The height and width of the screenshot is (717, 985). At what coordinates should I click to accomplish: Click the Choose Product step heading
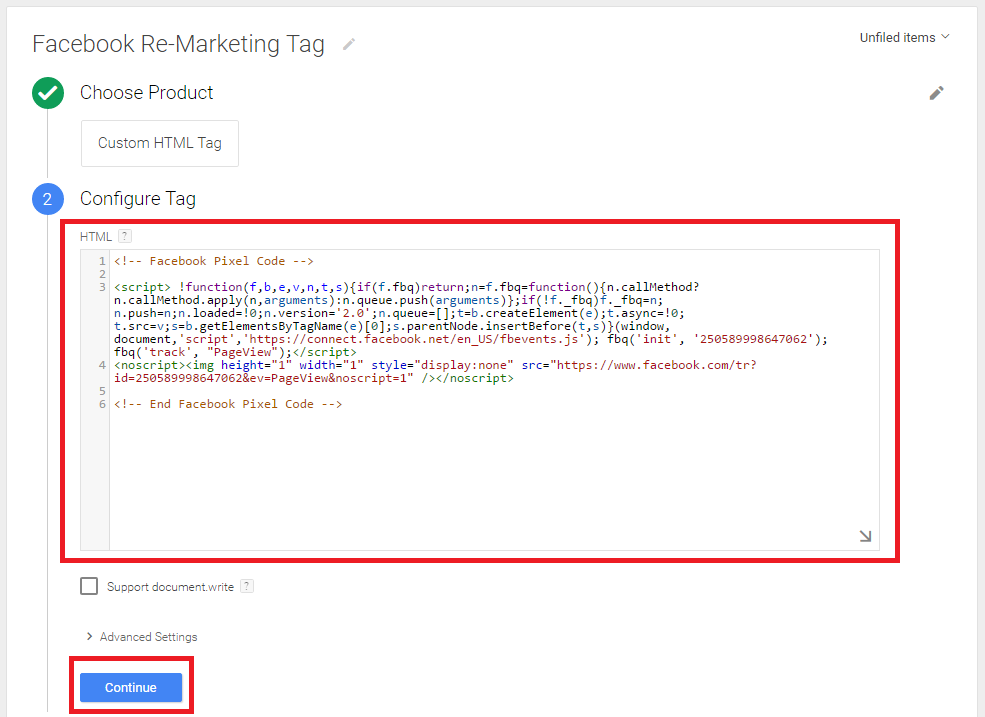146,93
